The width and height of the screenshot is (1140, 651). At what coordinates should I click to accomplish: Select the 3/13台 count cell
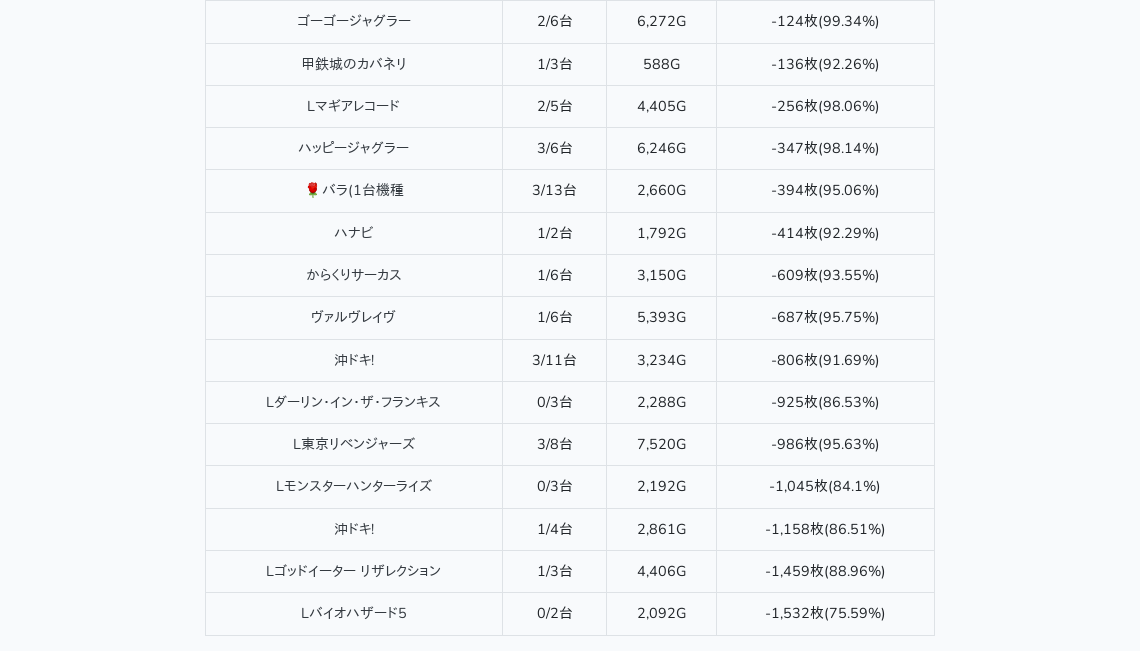554,190
